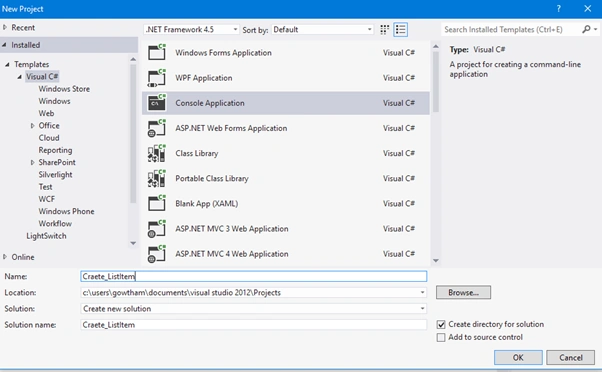Open the search options dropdown arrow

point(595,29)
